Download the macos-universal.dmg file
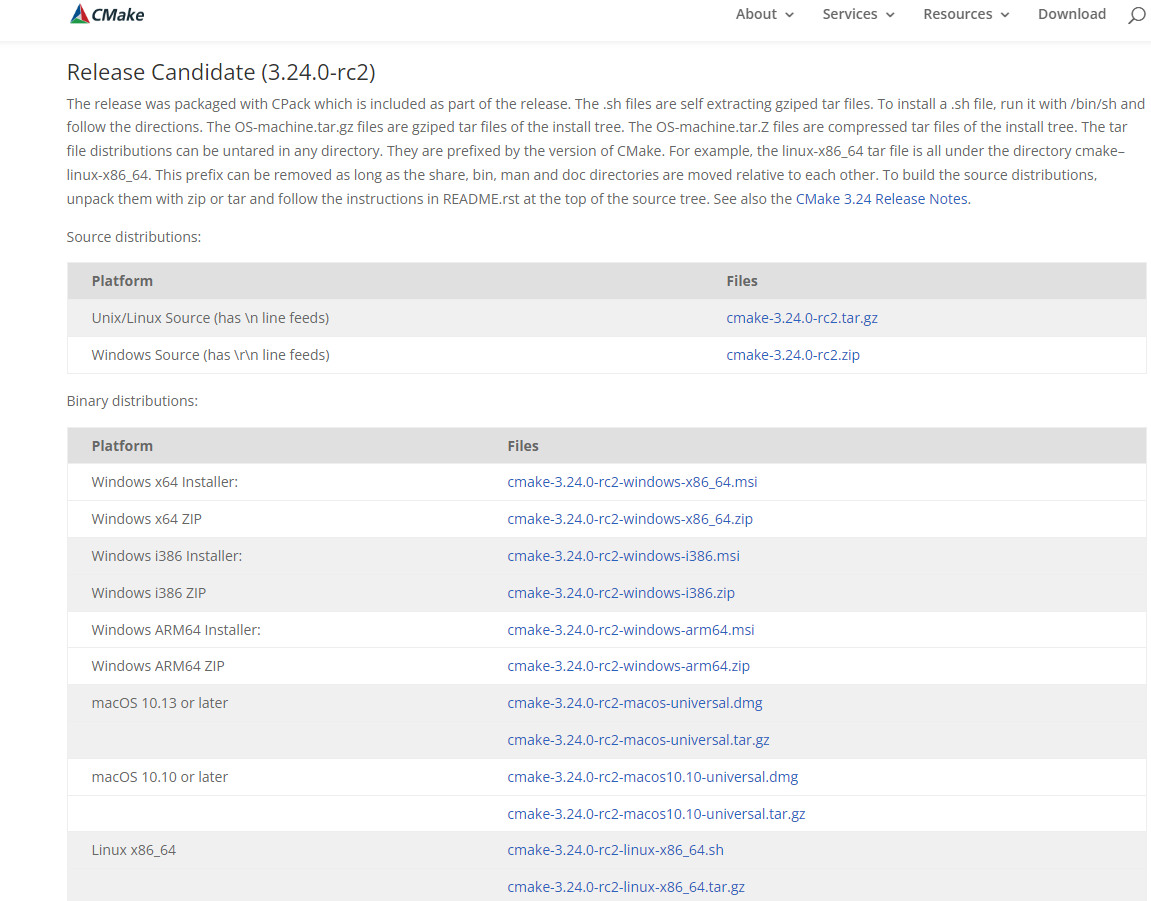 click(x=635, y=703)
